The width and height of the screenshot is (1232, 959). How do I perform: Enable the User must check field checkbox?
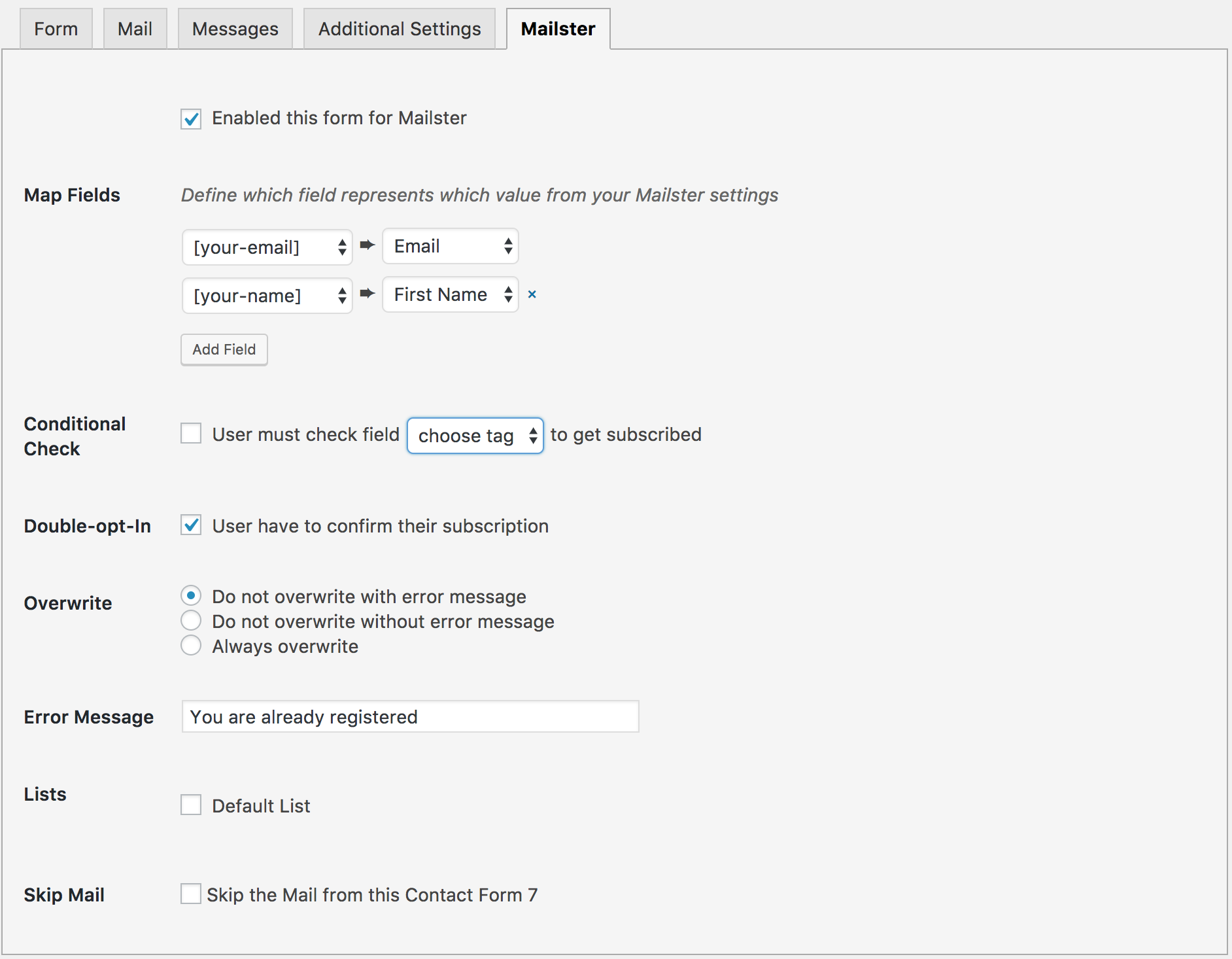(191, 433)
